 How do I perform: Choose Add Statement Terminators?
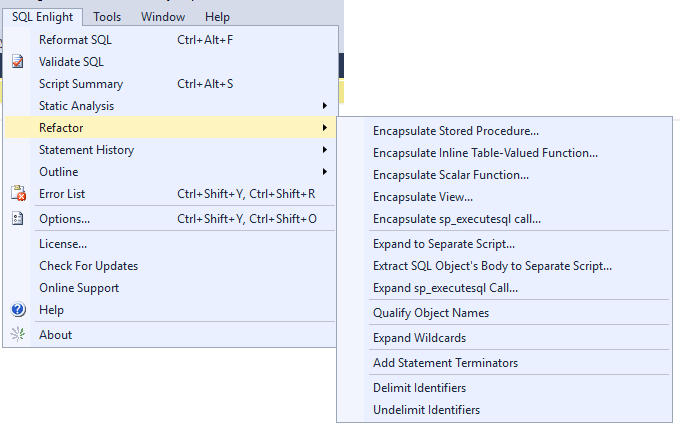[x=504, y=362]
